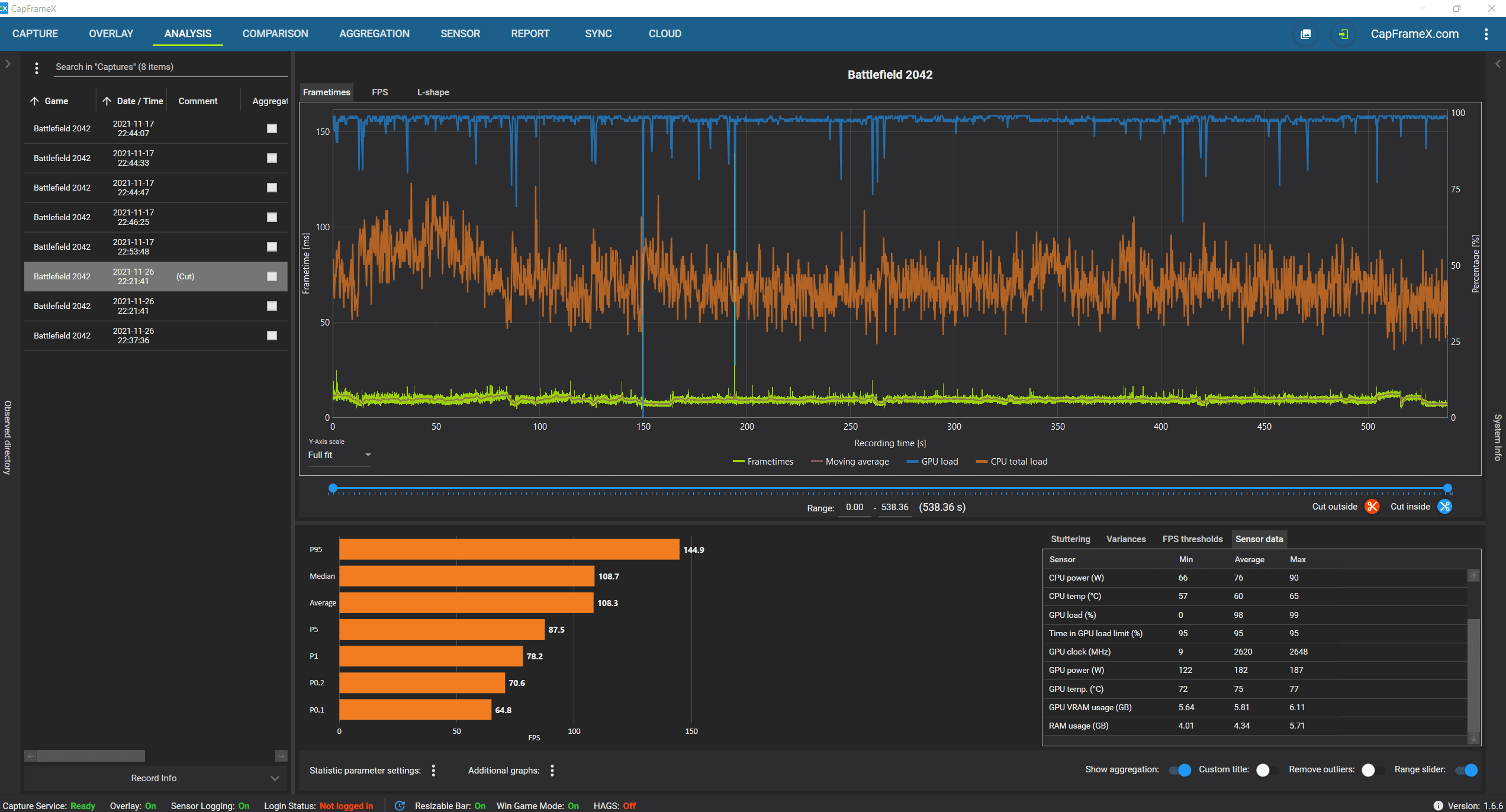Click the sensor table scroll down arrow
The width and height of the screenshot is (1506, 812).
click(x=1473, y=739)
